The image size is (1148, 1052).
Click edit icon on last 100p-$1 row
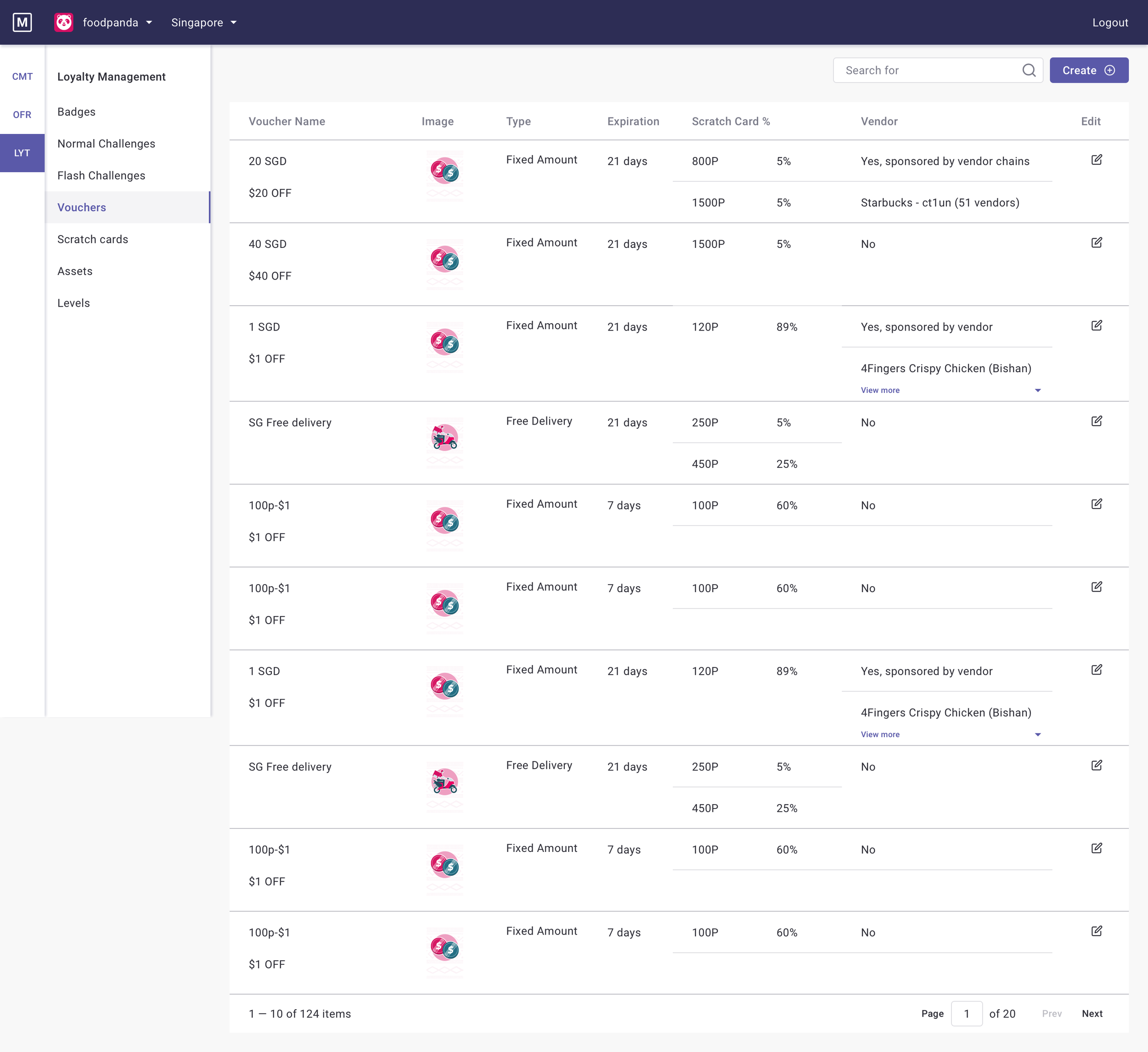coord(1096,931)
